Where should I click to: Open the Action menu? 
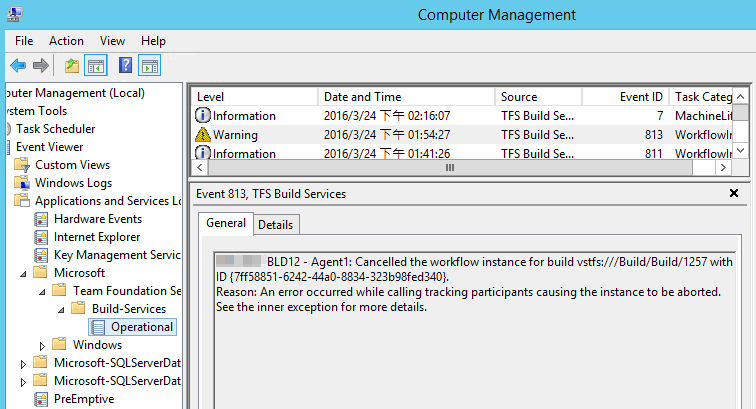click(x=66, y=41)
